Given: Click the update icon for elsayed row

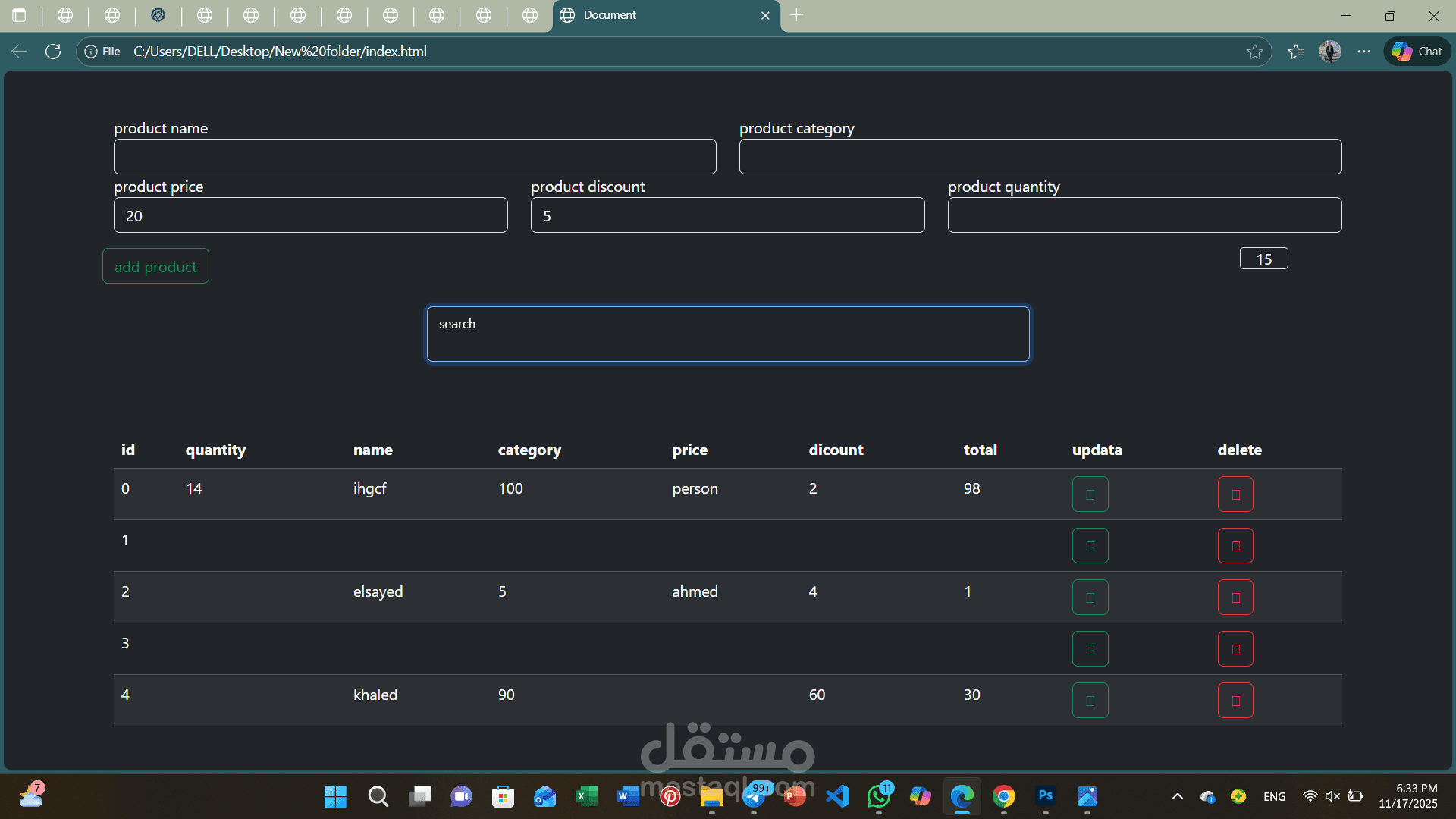Looking at the screenshot, I should (x=1090, y=598).
